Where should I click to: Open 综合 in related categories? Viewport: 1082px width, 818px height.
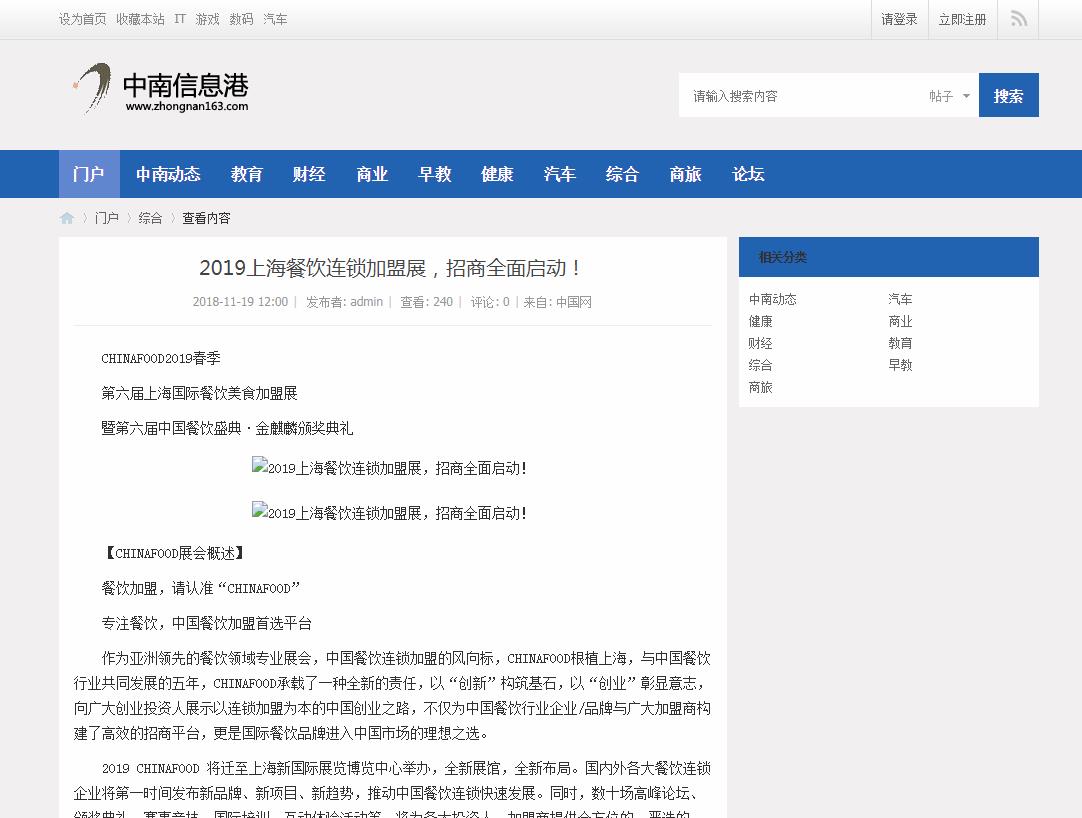[760, 365]
